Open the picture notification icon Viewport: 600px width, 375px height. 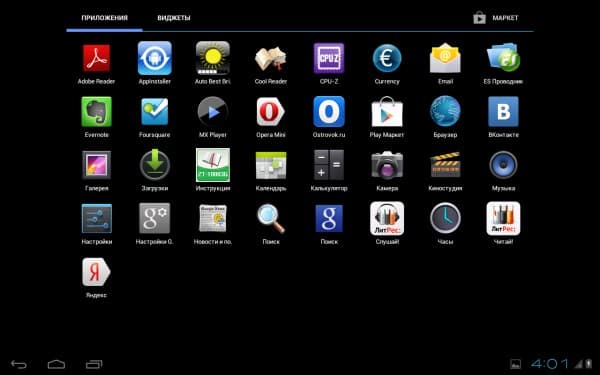pyautogui.click(x=515, y=364)
